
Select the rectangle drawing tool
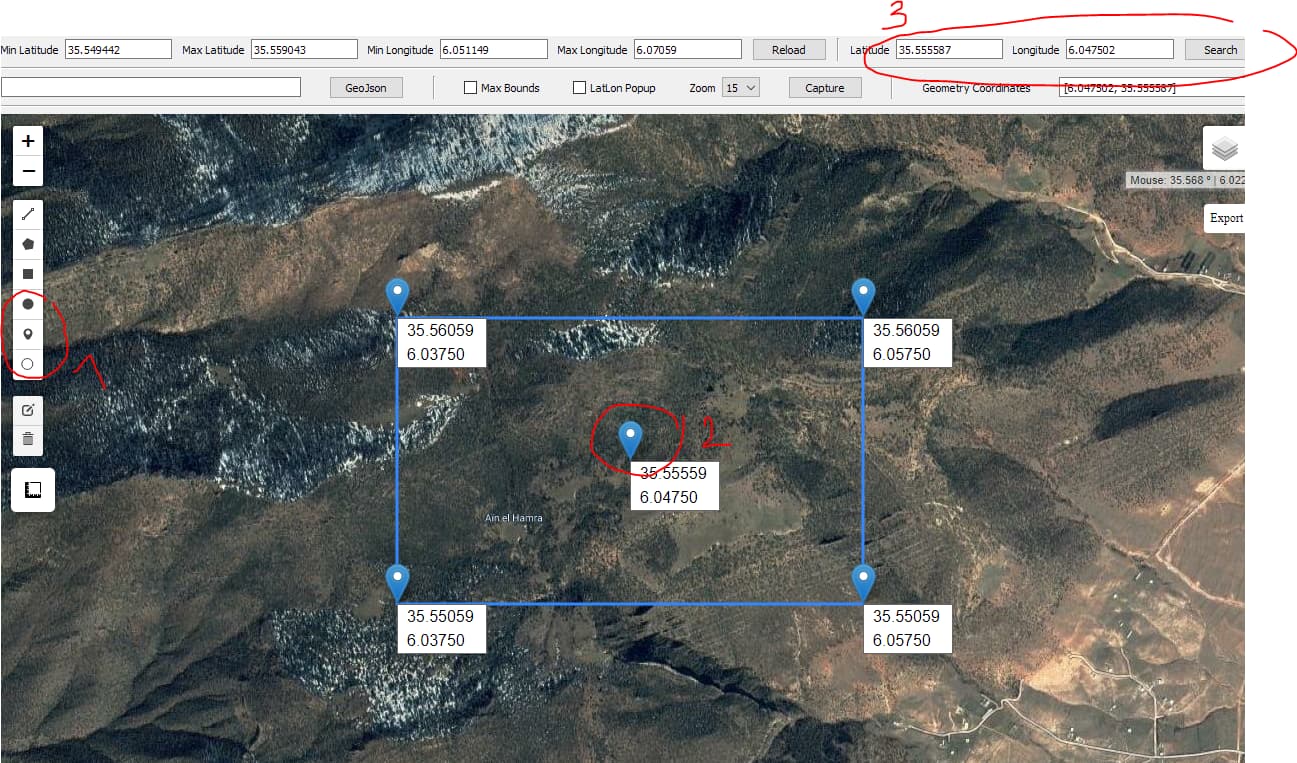28,273
